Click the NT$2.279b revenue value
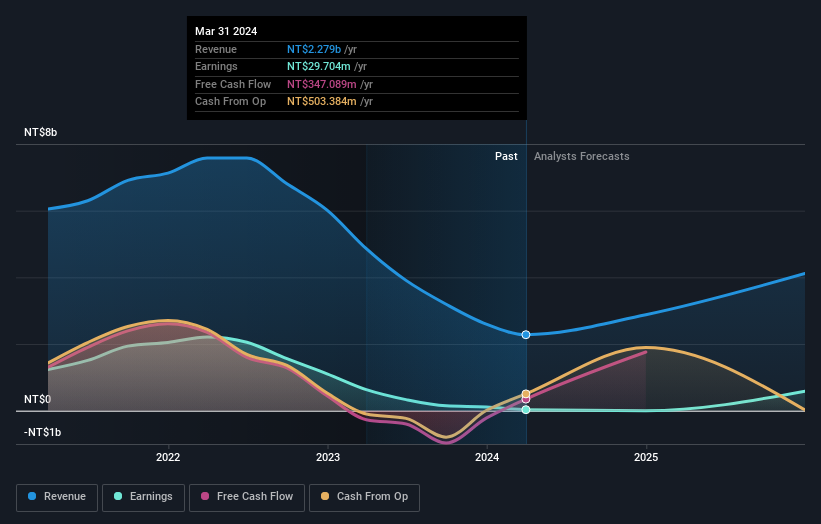 314,49
